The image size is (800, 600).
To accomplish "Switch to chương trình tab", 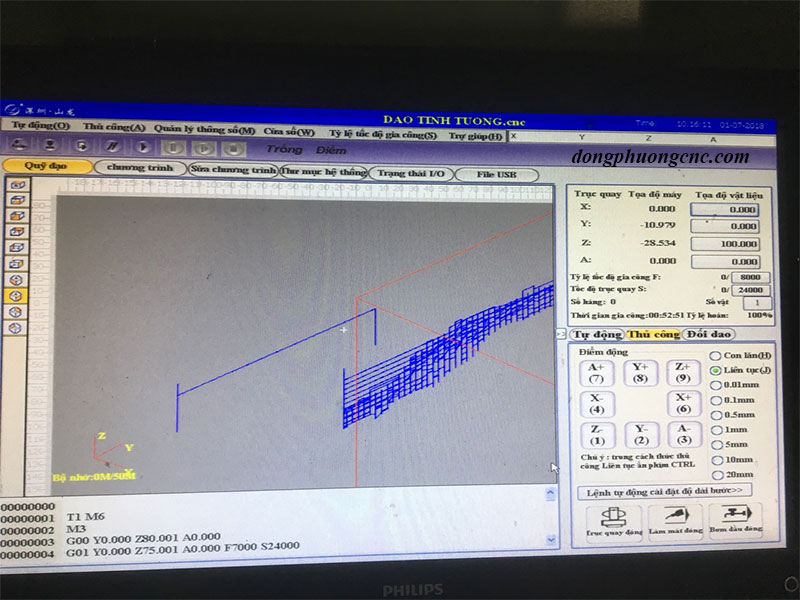I will pyautogui.click(x=139, y=168).
